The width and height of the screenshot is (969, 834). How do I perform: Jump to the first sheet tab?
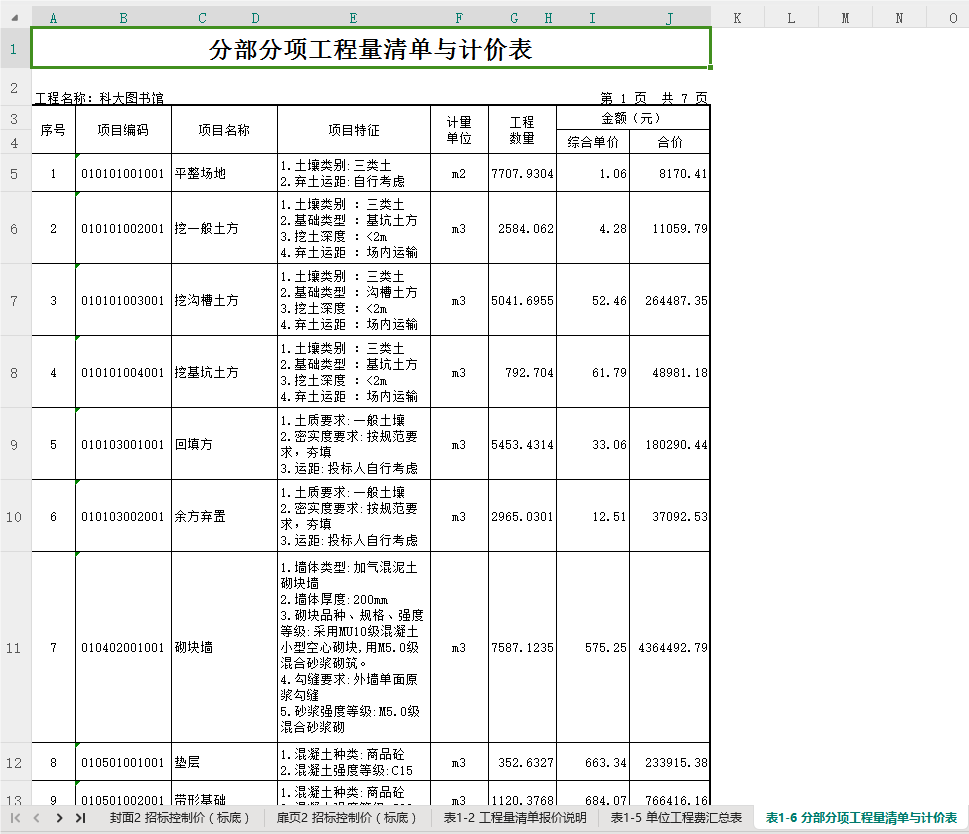(16, 818)
